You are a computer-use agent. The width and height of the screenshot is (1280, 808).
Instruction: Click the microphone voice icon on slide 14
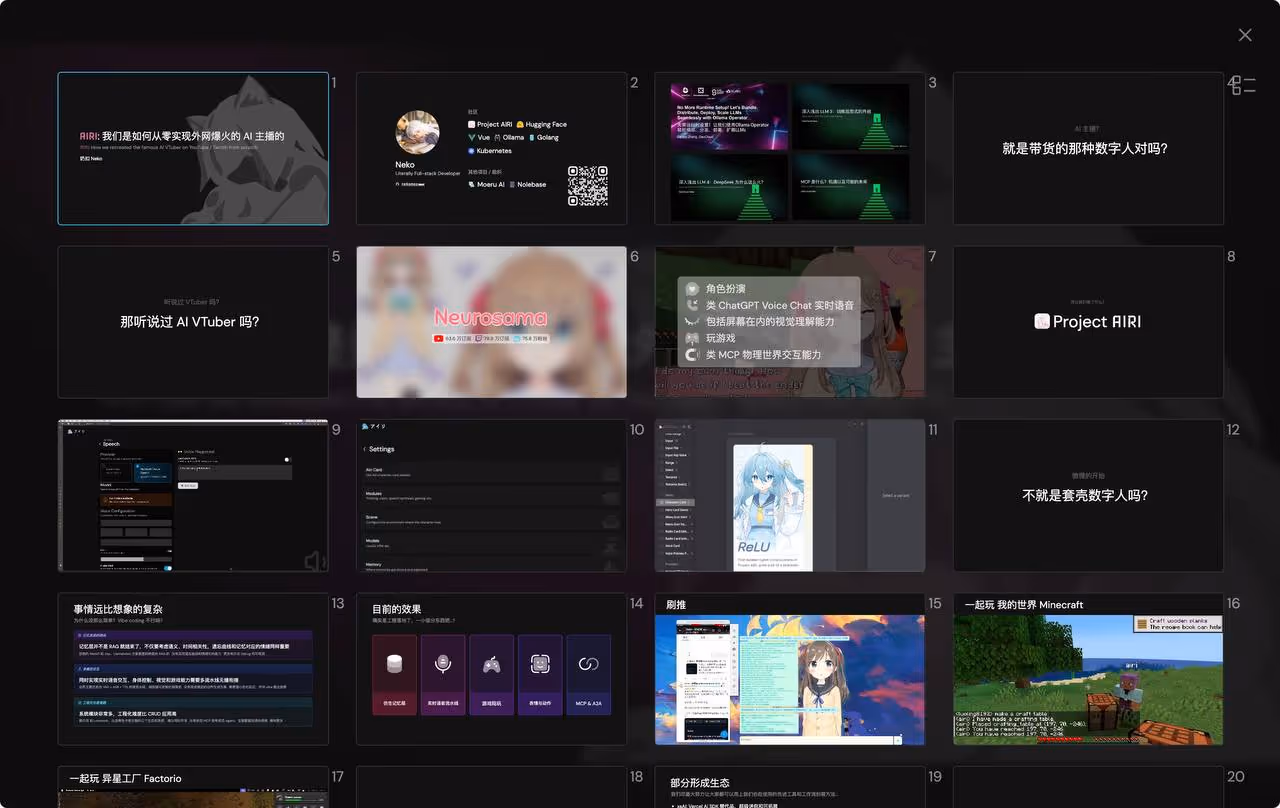pos(443,666)
